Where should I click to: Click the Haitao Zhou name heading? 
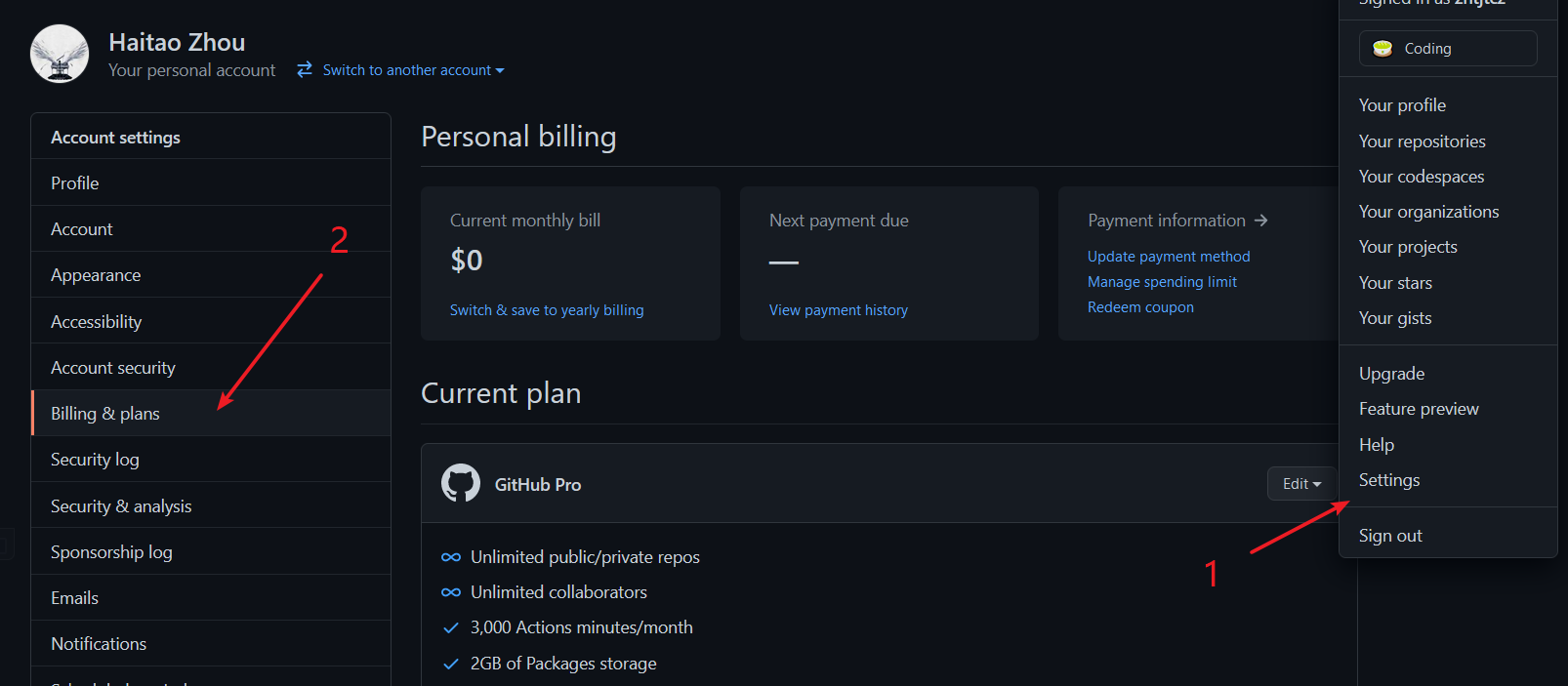[x=177, y=42]
